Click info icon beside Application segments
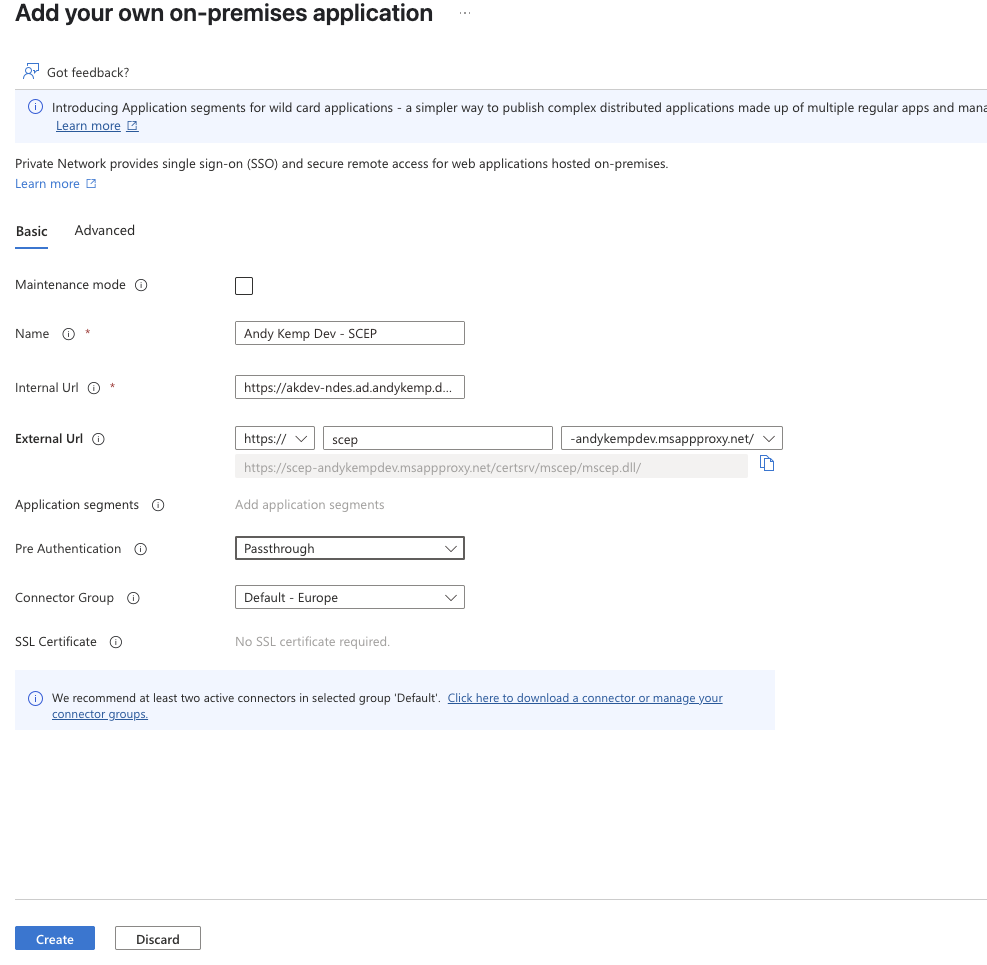This screenshot has height=965, width=987. (x=158, y=505)
